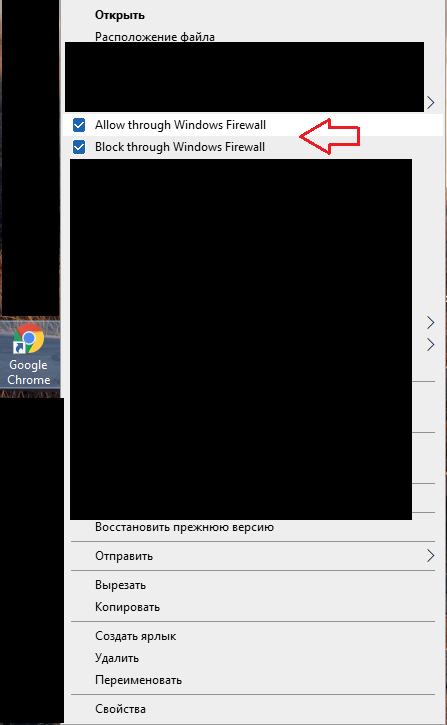This screenshot has width=447, height=725.
Task: Open Расположение файла from the menu
Action: point(155,37)
